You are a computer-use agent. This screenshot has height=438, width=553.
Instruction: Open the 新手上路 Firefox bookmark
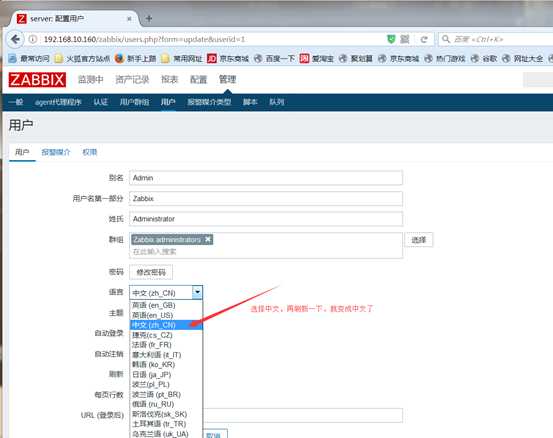pyautogui.click(x=136, y=59)
